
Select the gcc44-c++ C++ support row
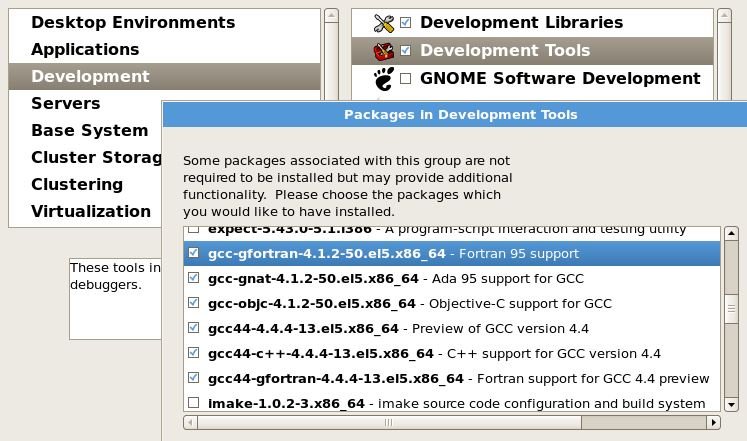452,353
